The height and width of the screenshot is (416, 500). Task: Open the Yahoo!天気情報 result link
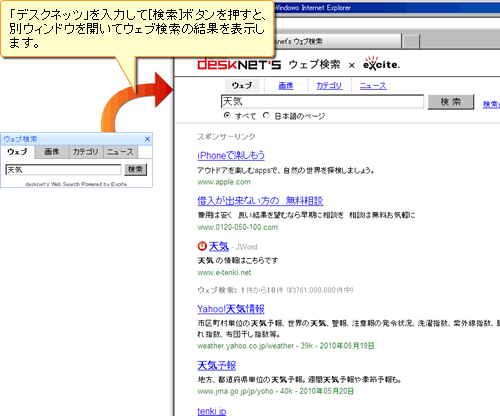(x=231, y=309)
